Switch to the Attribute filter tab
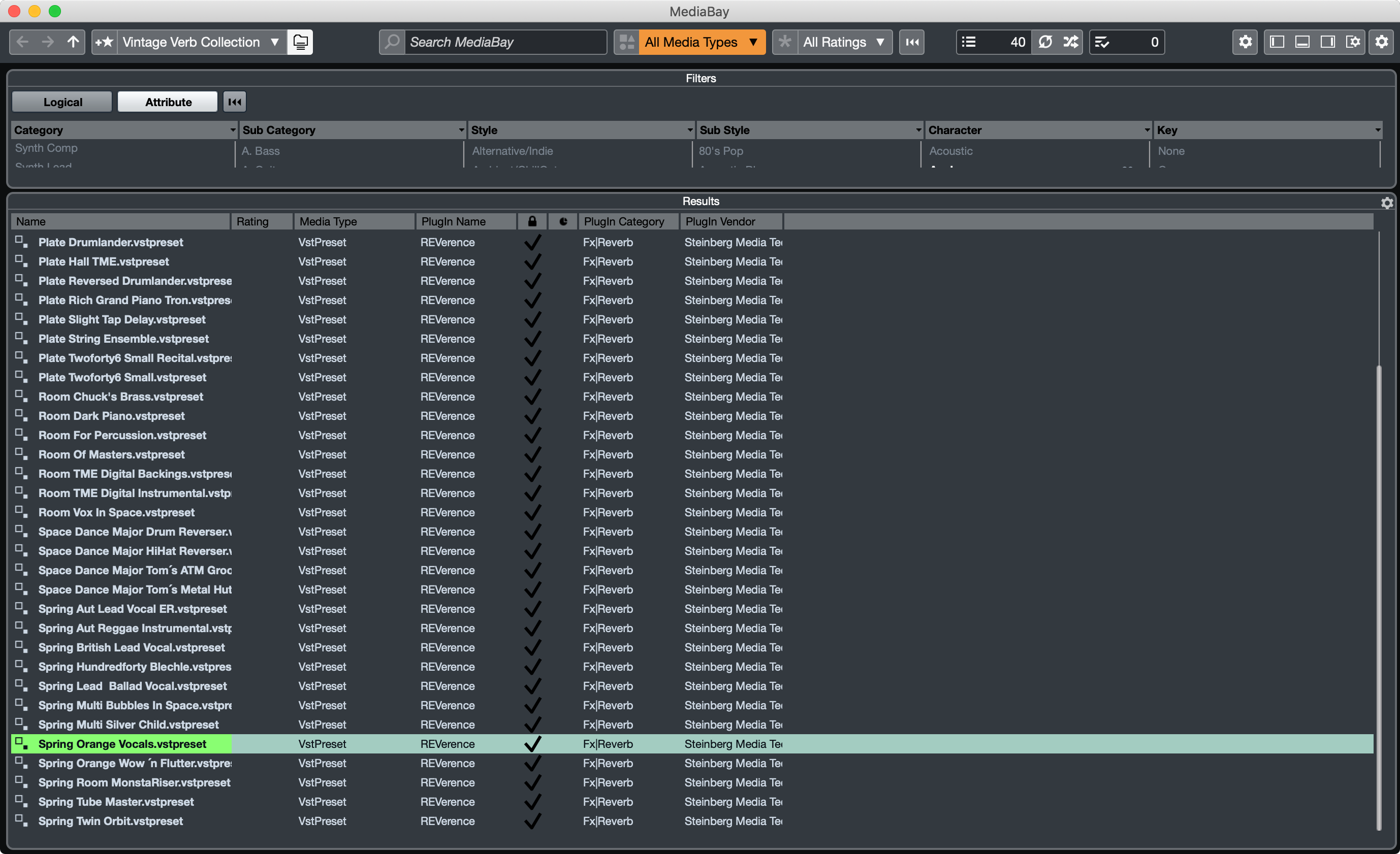 coord(168,102)
